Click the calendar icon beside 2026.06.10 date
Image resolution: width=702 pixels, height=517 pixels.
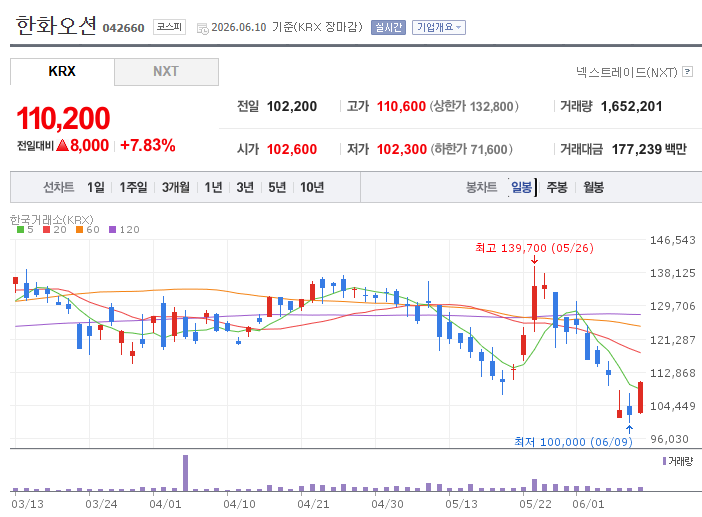point(203,29)
